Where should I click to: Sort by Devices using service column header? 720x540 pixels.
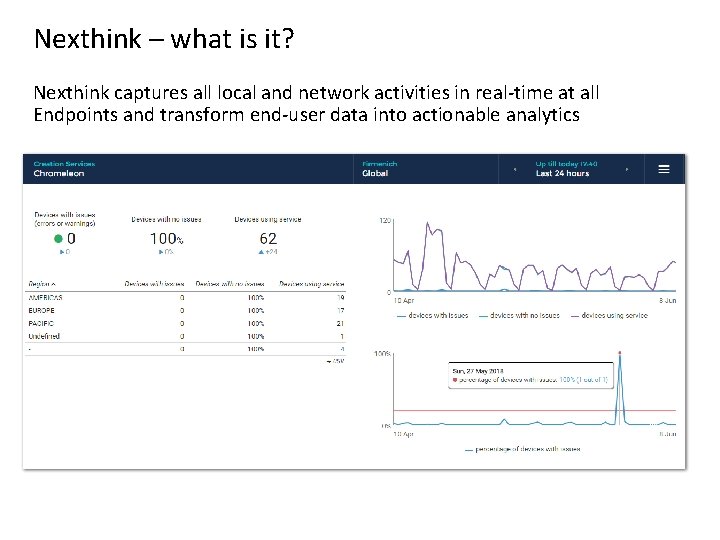[312, 284]
